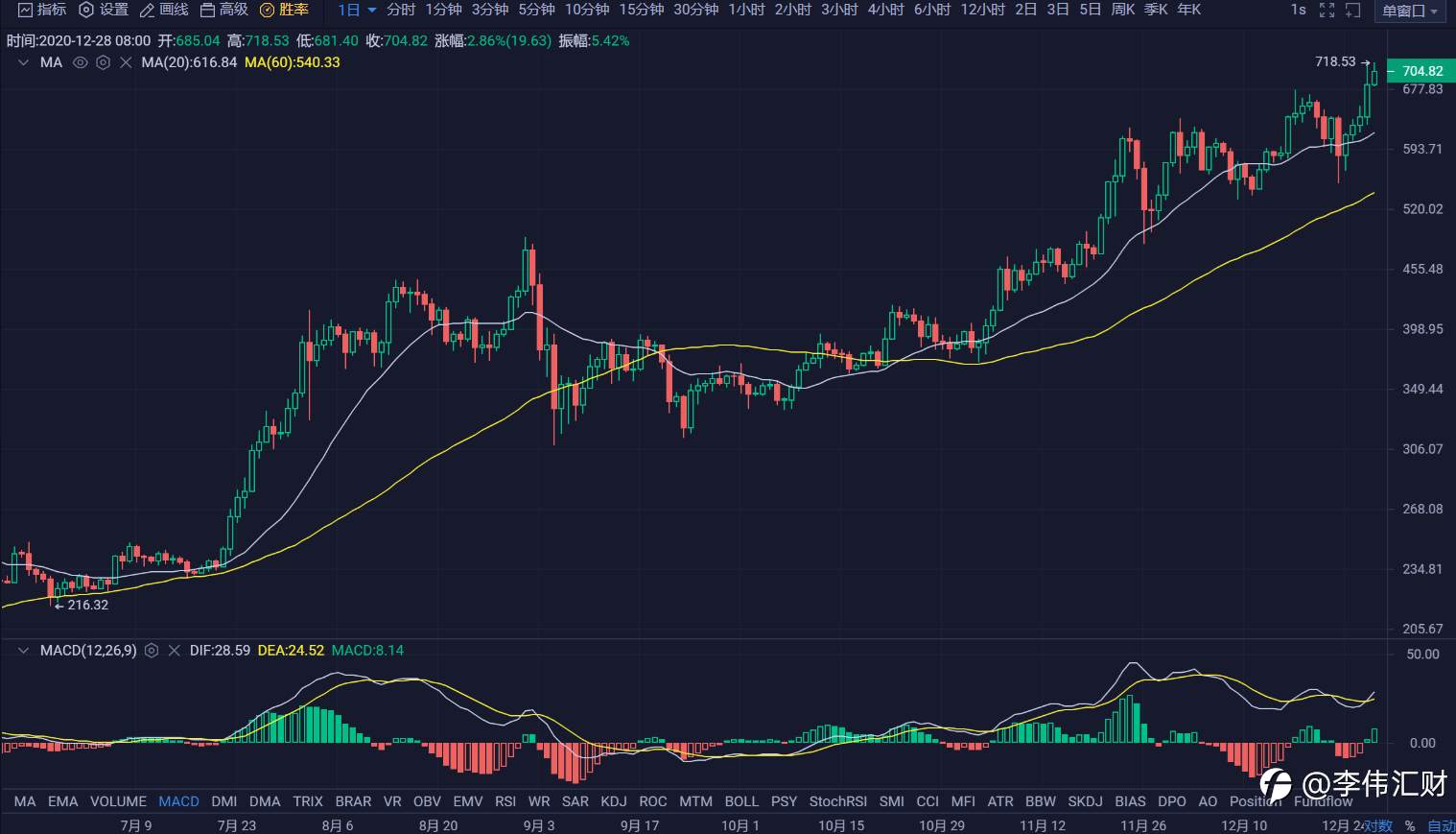Add the OBV indicator
The height and width of the screenshot is (834, 1456).
pyautogui.click(x=427, y=801)
